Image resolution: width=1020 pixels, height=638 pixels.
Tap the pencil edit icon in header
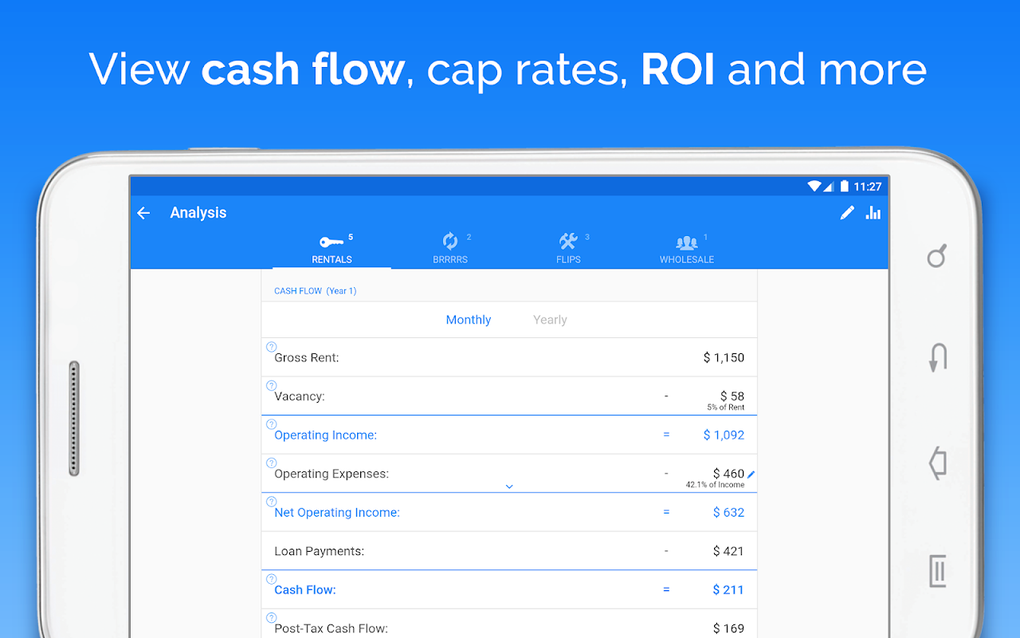847,213
